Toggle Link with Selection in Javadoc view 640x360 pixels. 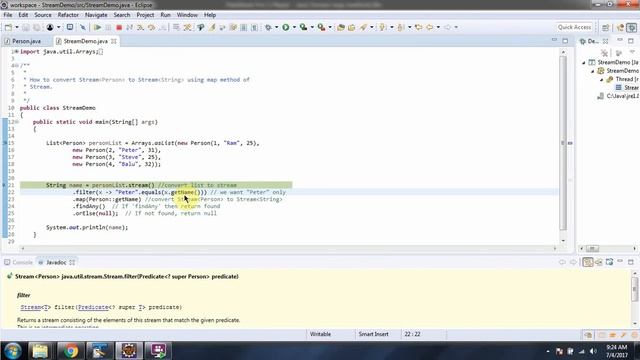click(x=588, y=262)
